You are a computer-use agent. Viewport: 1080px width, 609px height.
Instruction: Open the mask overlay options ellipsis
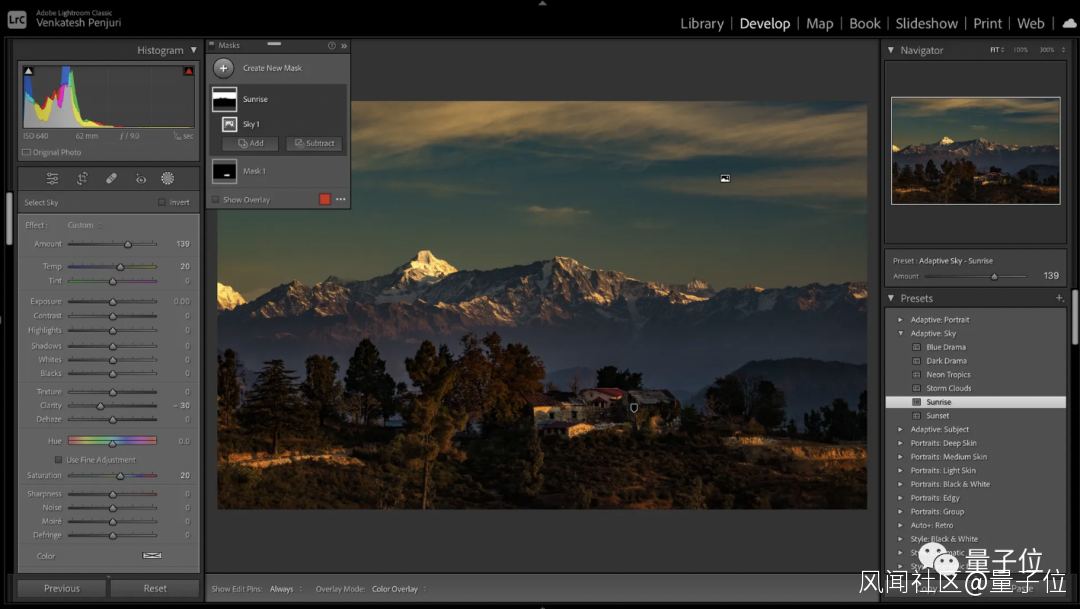pyautogui.click(x=341, y=199)
